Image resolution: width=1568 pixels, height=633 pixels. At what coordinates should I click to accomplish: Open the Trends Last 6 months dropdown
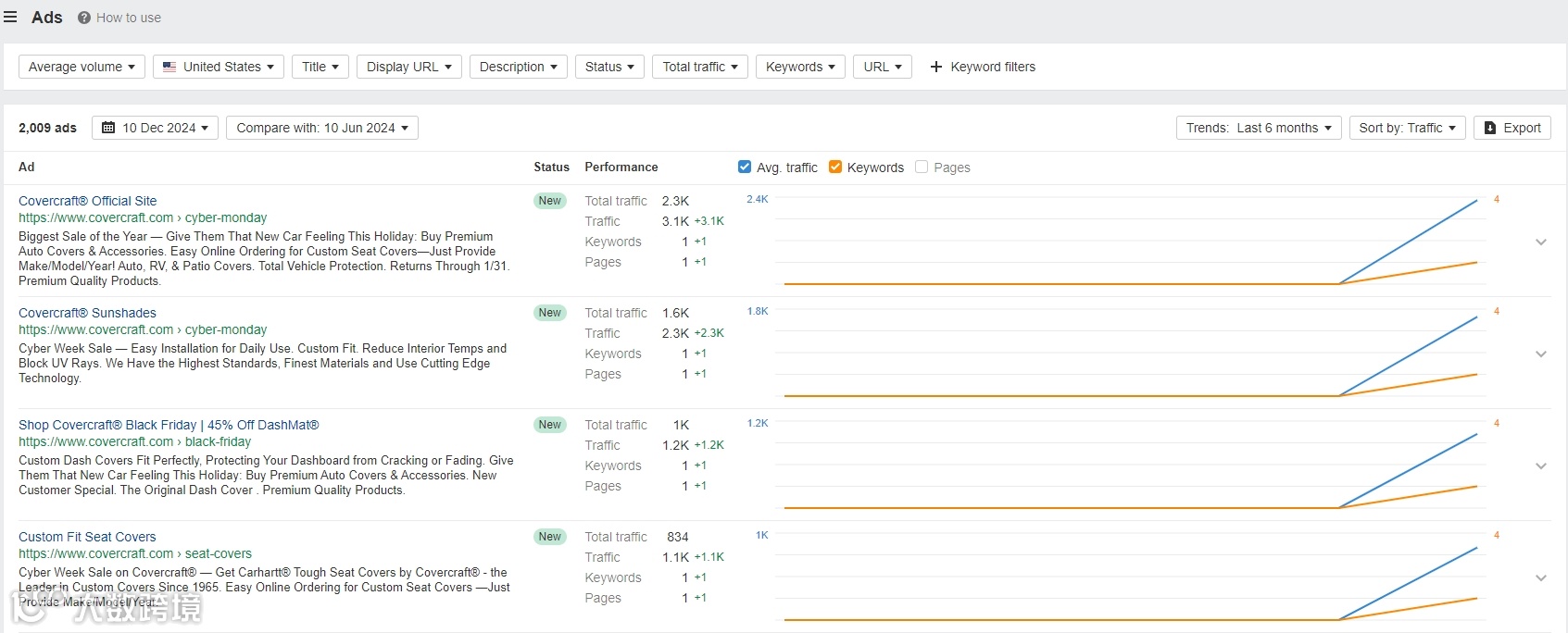point(1259,128)
